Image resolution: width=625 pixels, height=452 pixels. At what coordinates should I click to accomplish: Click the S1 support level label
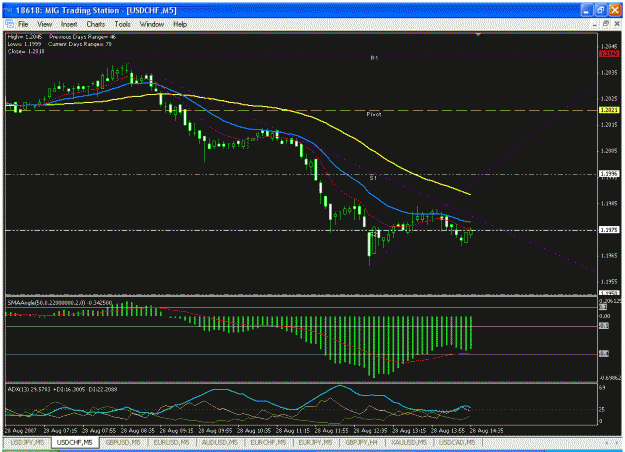pos(373,178)
